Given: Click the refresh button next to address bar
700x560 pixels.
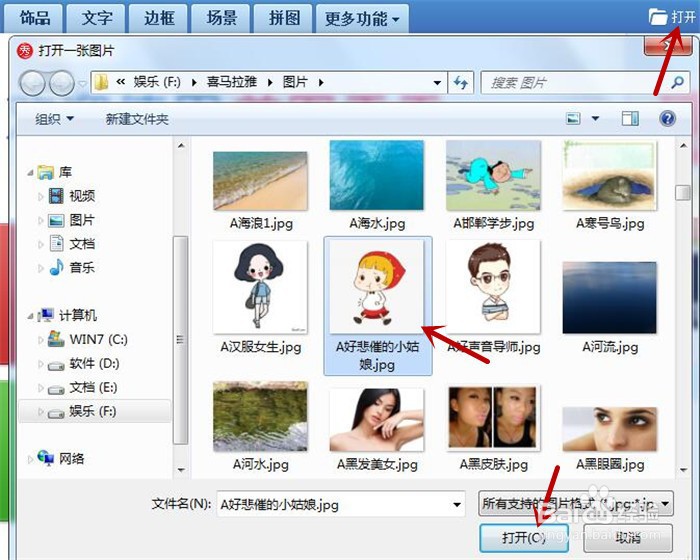Looking at the screenshot, I should coord(461,83).
